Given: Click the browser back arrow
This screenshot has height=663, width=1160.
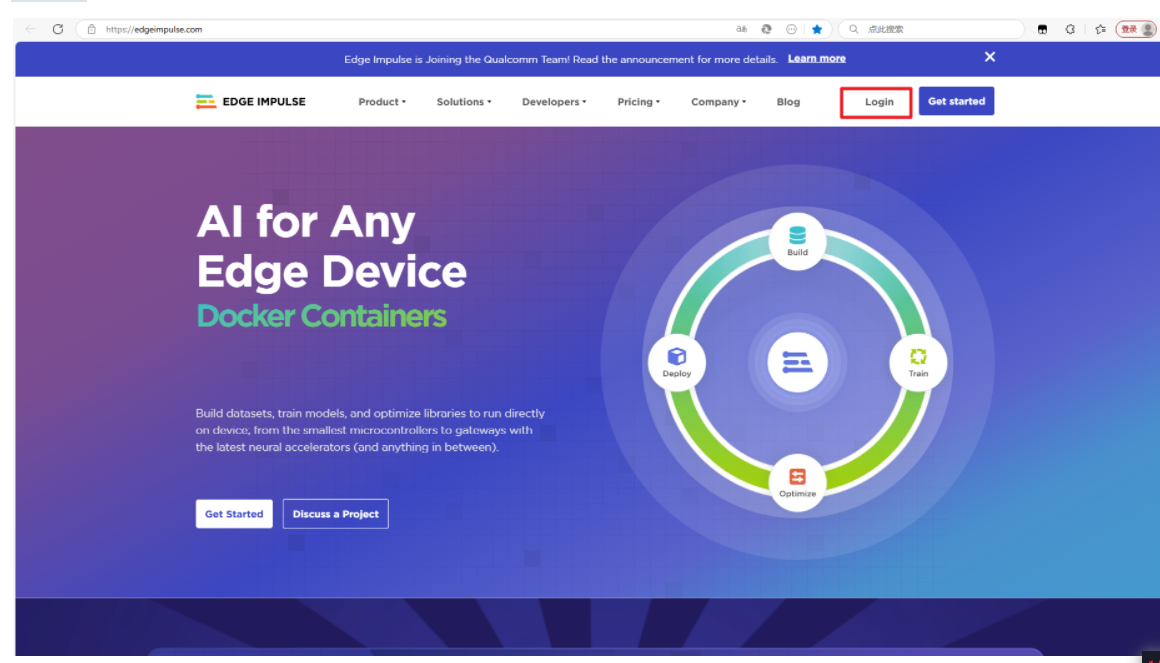Looking at the screenshot, I should point(30,29).
